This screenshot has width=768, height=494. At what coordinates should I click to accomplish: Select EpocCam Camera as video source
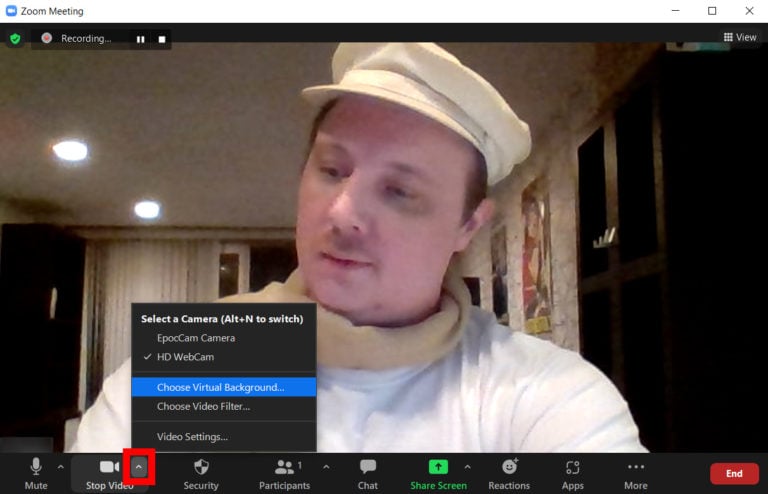pos(196,338)
